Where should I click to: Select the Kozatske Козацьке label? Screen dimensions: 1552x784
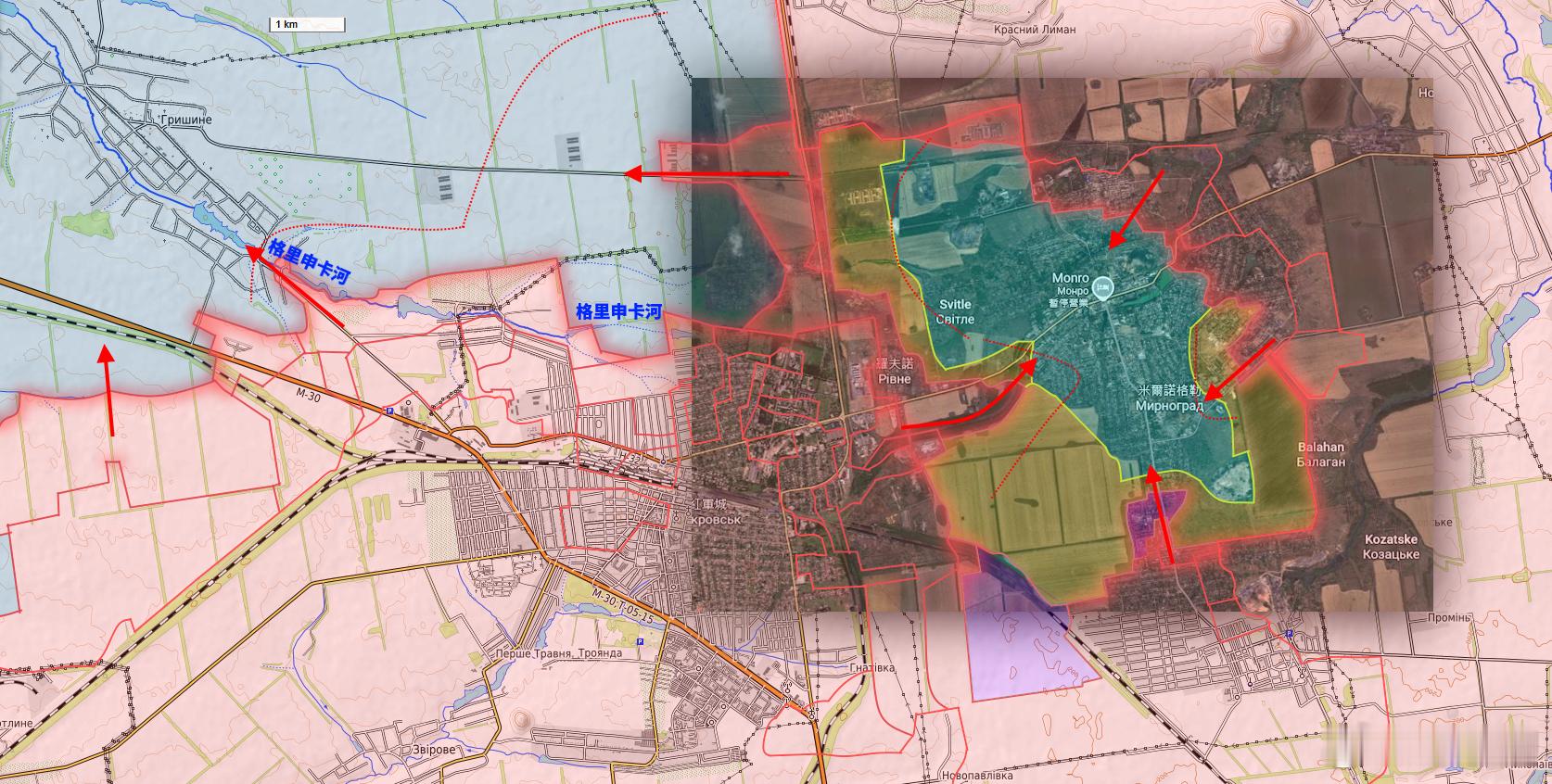click(x=1393, y=547)
